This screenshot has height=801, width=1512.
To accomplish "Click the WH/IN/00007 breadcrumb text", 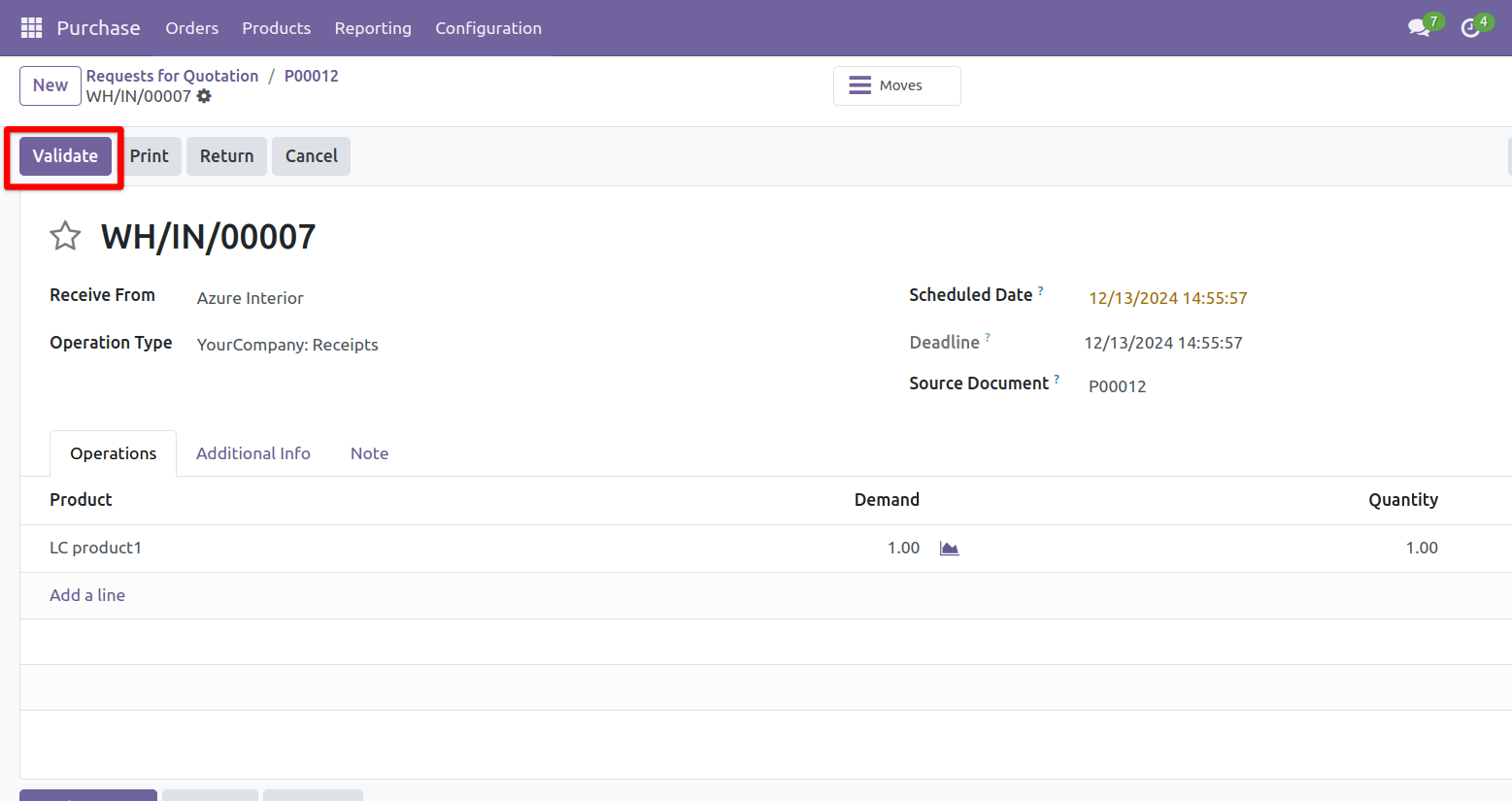I will click(139, 96).
